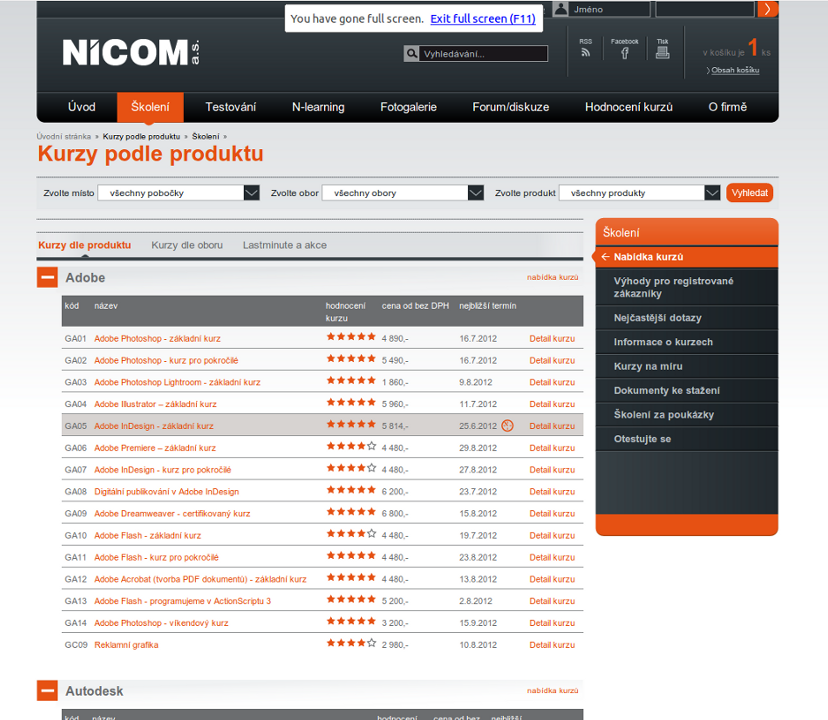Open the RSS feed icon
This screenshot has height=720, width=828.
click(585, 52)
